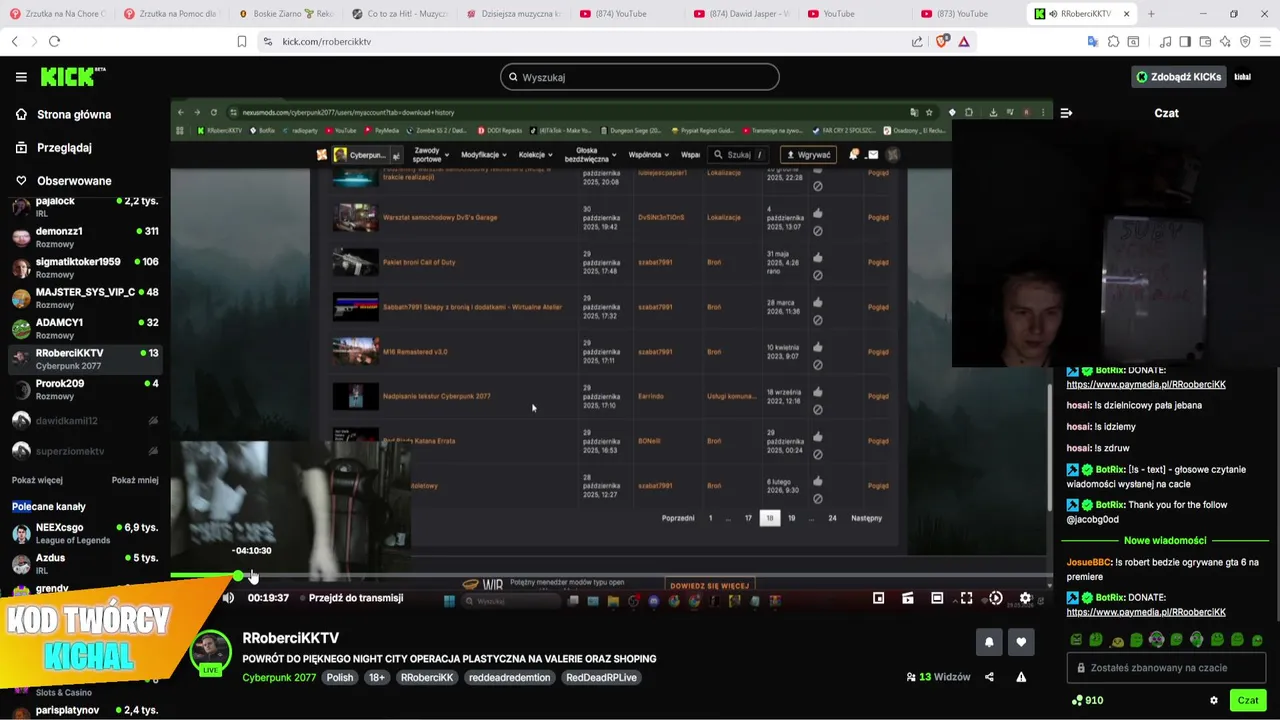Open Azdus recommended channel
The image size is (1280, 720).
84,564
